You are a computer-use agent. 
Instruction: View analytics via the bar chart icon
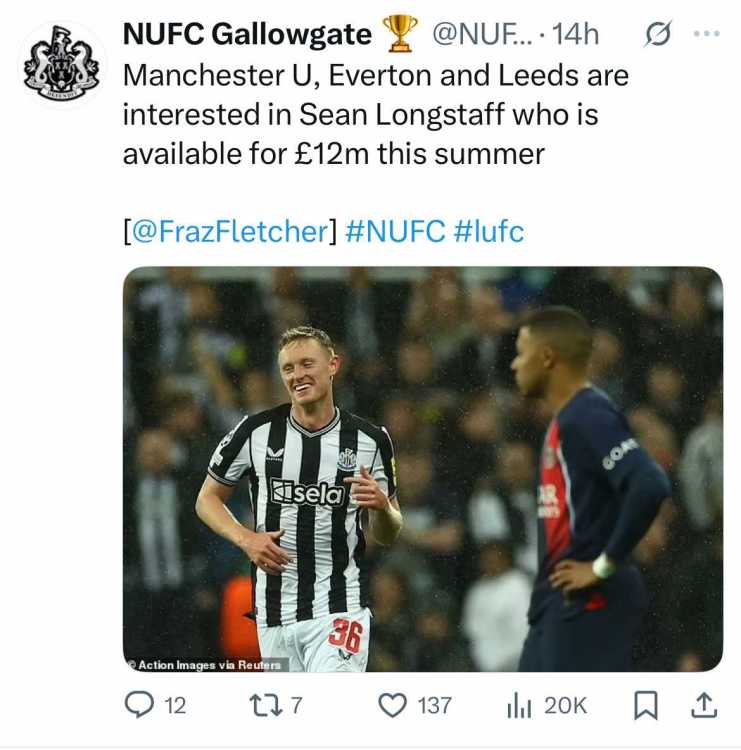519,706
